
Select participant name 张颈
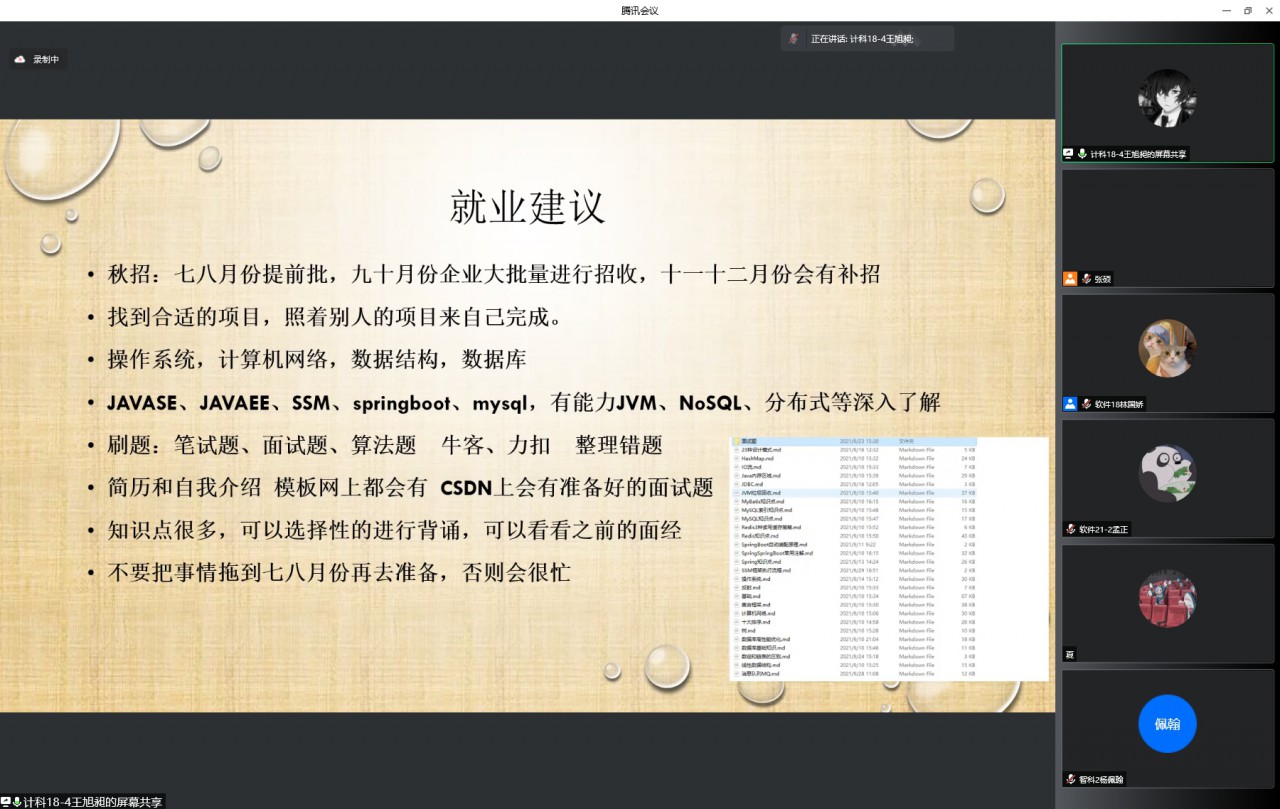coord(1103,279)
